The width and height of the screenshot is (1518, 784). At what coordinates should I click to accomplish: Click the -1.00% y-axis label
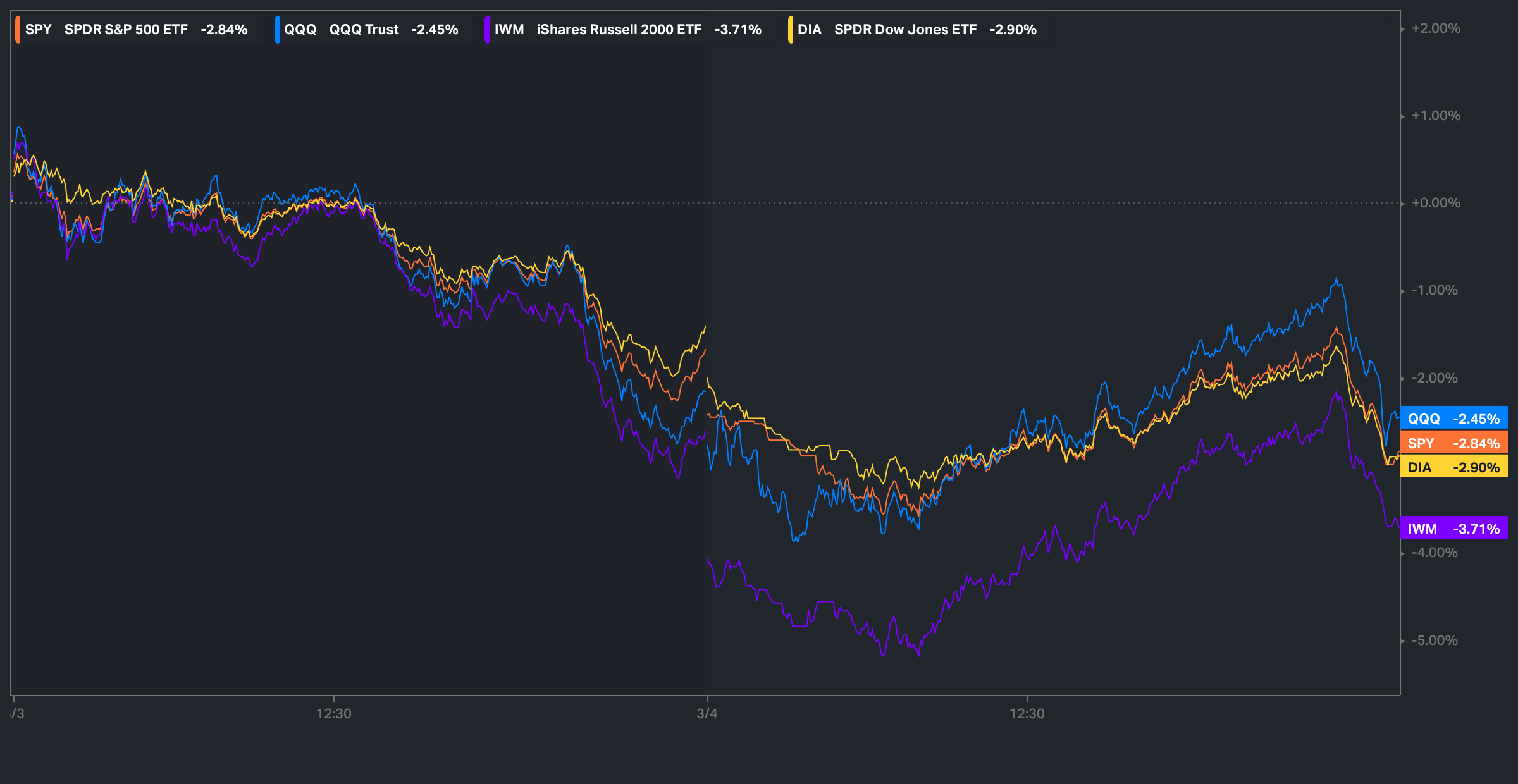click(x=1435, y=290)
